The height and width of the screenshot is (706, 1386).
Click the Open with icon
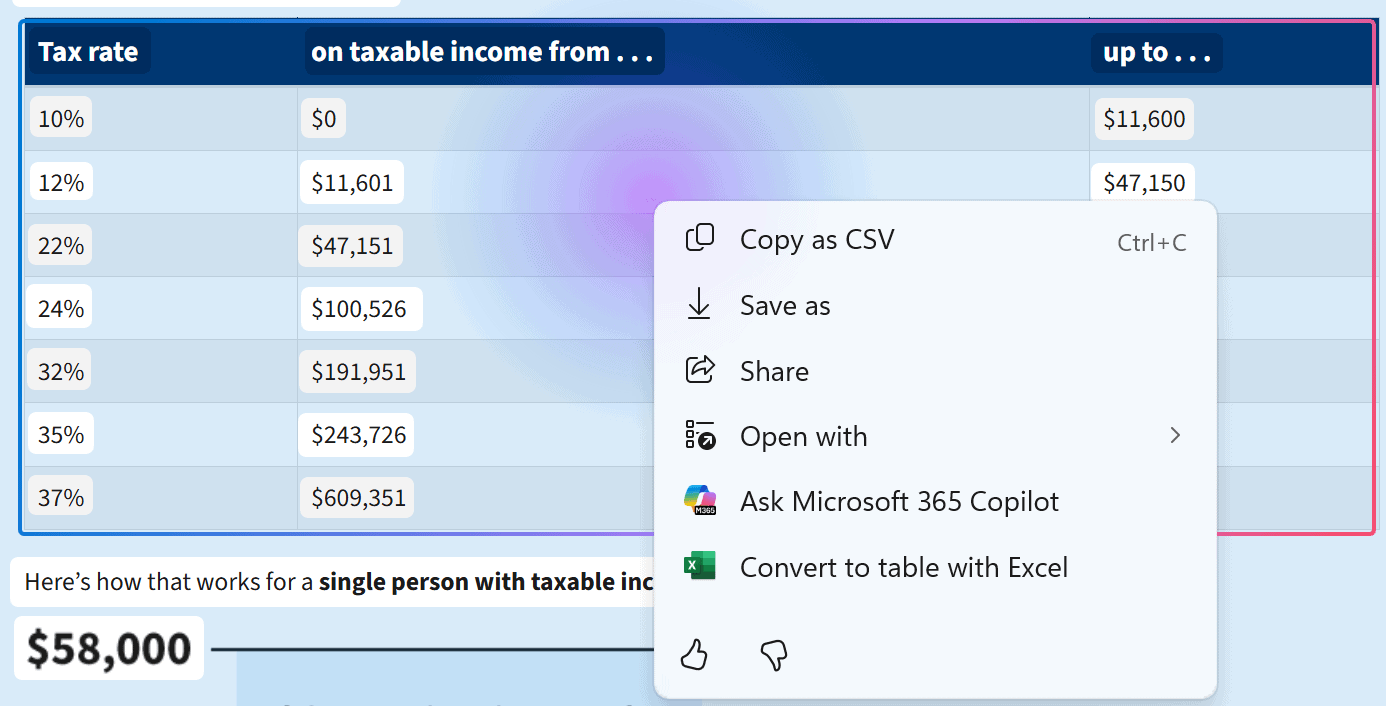699,436
